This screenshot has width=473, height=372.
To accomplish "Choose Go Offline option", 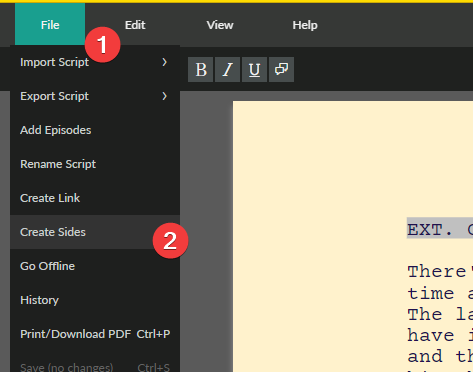I will 95,266.
